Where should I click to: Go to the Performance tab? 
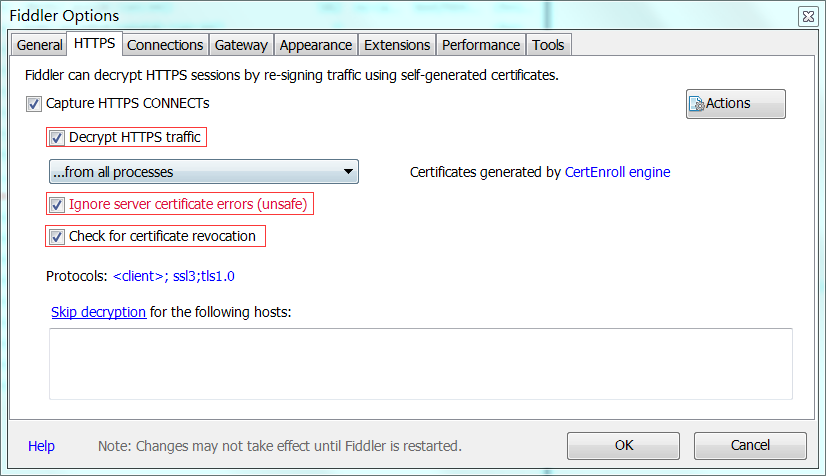(480, 45)
